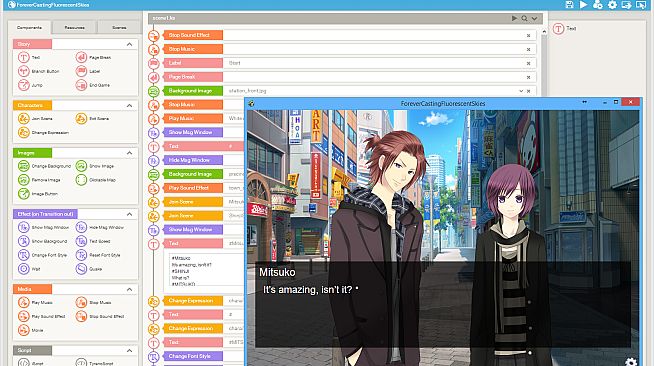Pick Change Font Style in Effect palette
The height and width of the screenshot is (366, 654).
click(43, 255)
